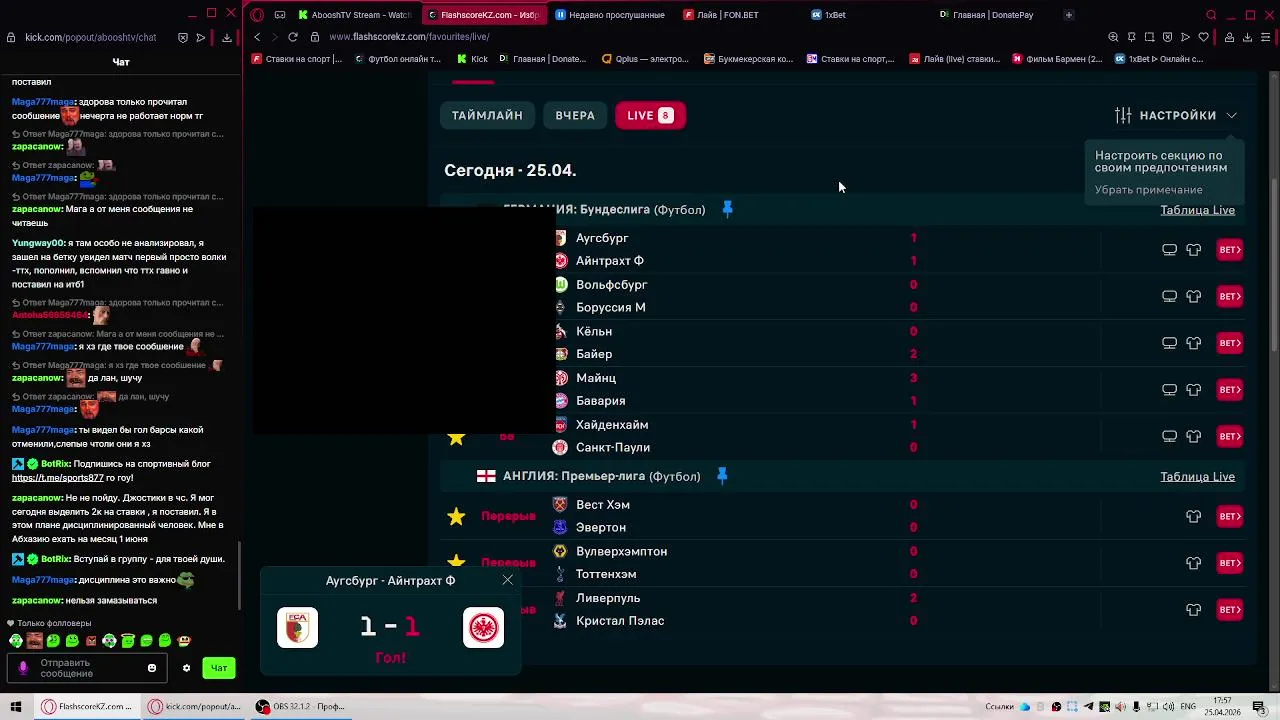The width and height of the screenshot is (1280, 720).
Task: Click ENG language indicator in taskbar
Action: (1188, 707)
